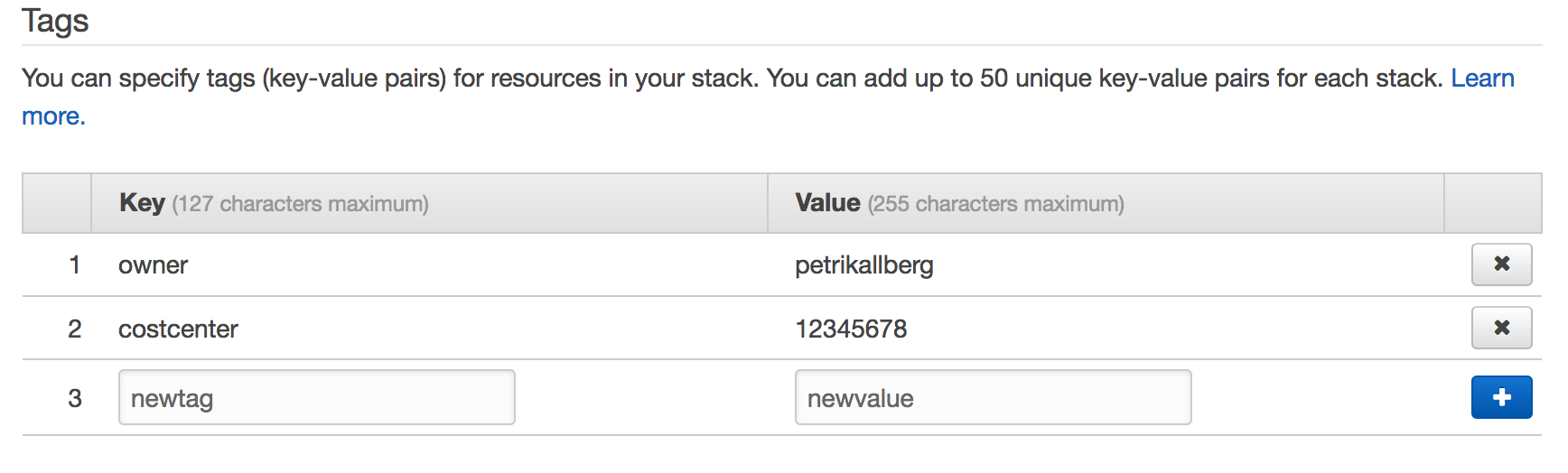1568x473 pixels.
Task: Click the tags description paragraph text
Action: 733,79
